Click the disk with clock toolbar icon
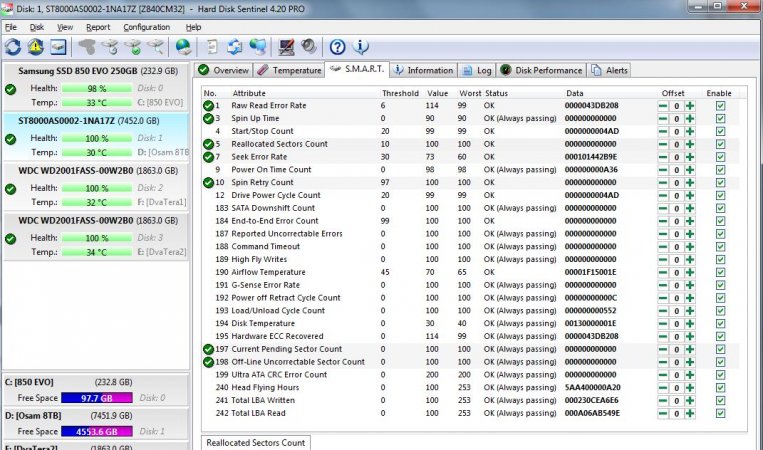 click(110, 47)
